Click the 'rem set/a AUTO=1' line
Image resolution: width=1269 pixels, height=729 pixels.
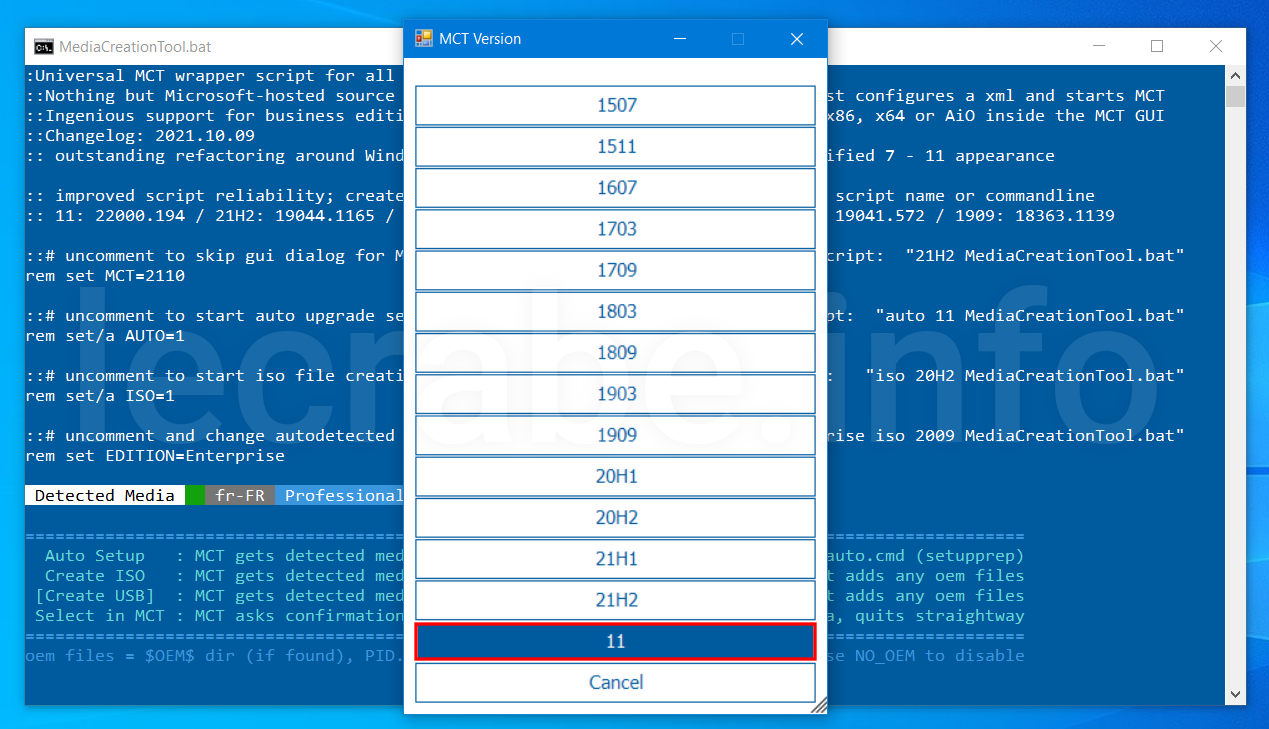click(x=105, y=335)
